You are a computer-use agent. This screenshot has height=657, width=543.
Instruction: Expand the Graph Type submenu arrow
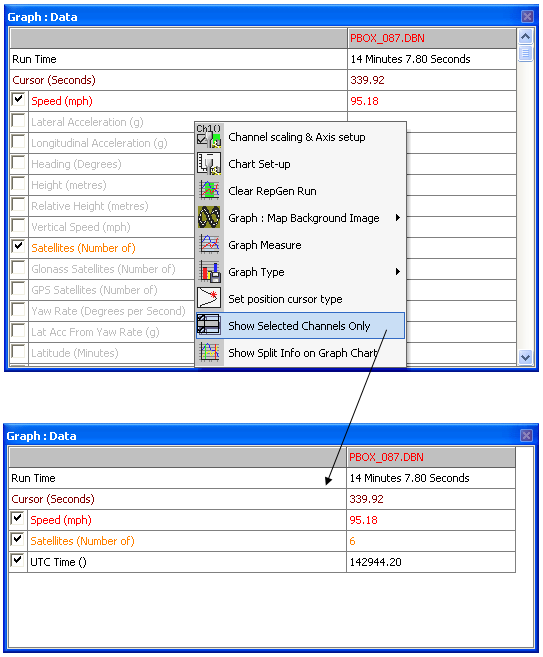point(398,272)
